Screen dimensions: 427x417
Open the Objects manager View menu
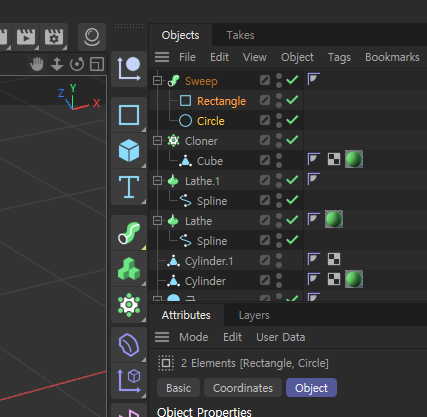point(255,57)
